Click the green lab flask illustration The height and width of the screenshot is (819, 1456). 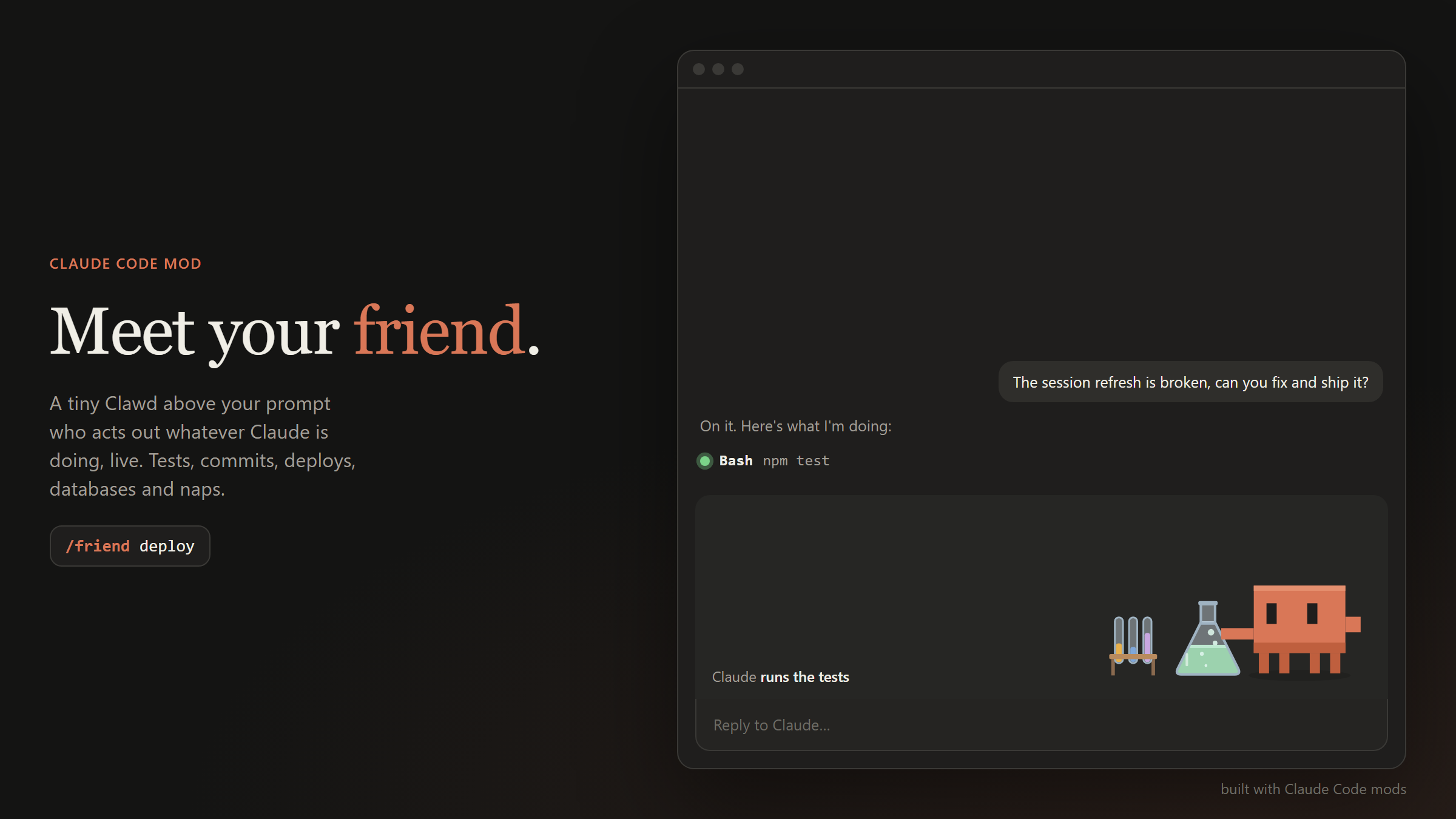click(x=1207, y=638)
